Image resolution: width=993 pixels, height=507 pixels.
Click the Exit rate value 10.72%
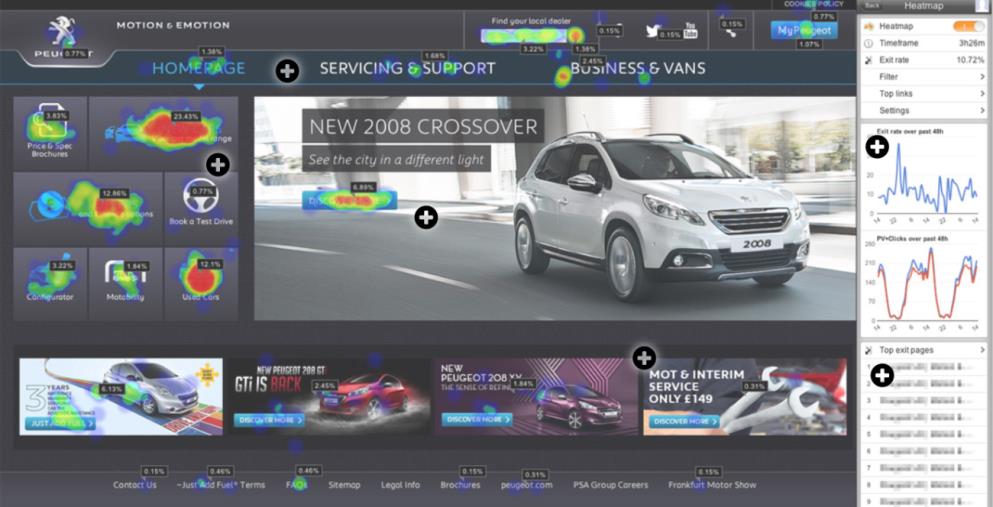(971, 60)
